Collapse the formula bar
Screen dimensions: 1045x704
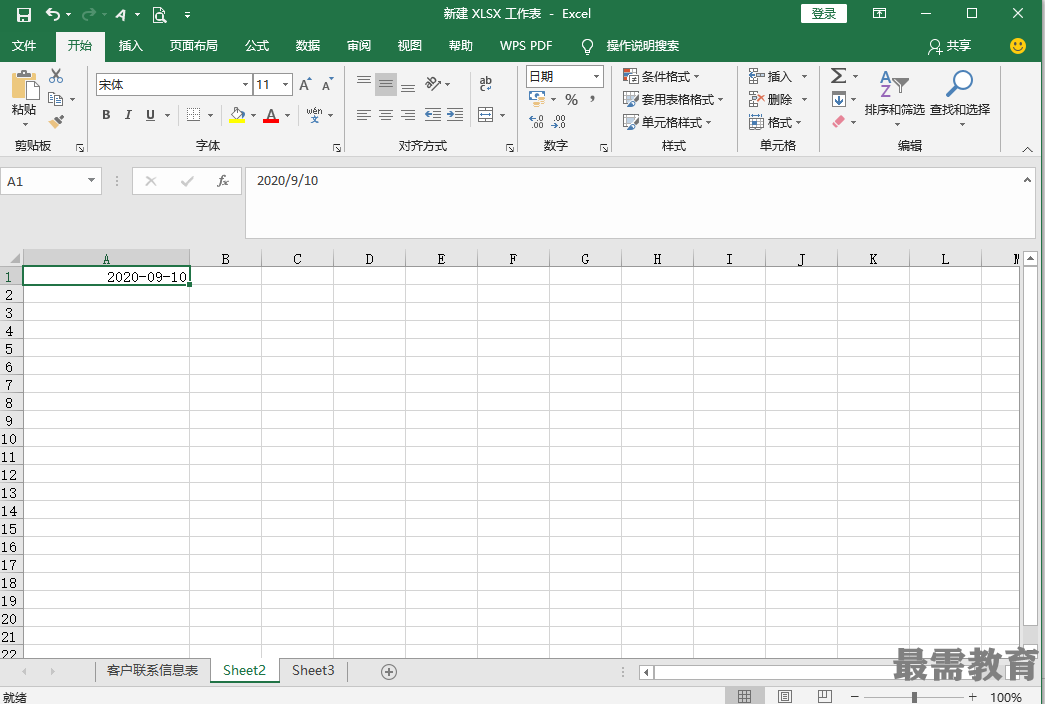pyautogui.click(x=1027, y=180)
